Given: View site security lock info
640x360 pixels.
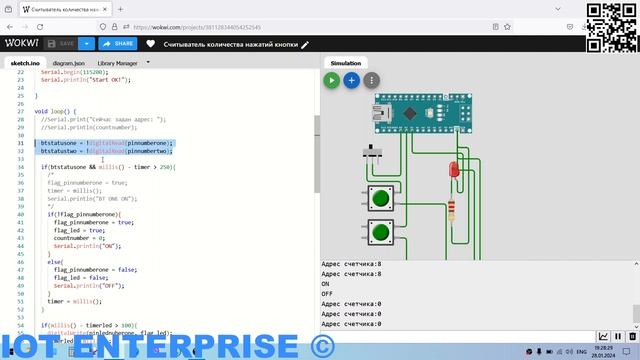Looking at the screenshot, I should pyautogui.click(x=115, y=27).
